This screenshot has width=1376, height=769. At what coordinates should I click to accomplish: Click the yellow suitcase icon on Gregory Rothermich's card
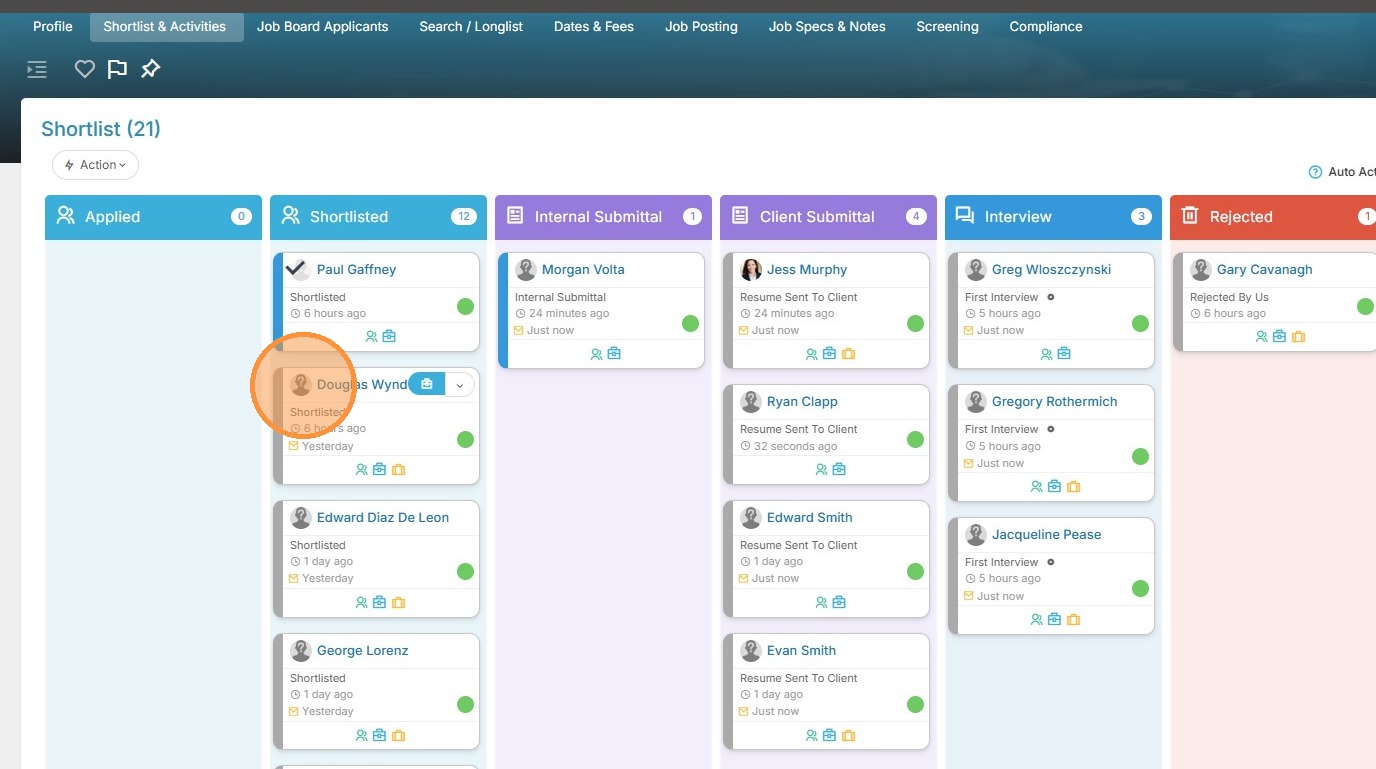tap(1073, 487)
